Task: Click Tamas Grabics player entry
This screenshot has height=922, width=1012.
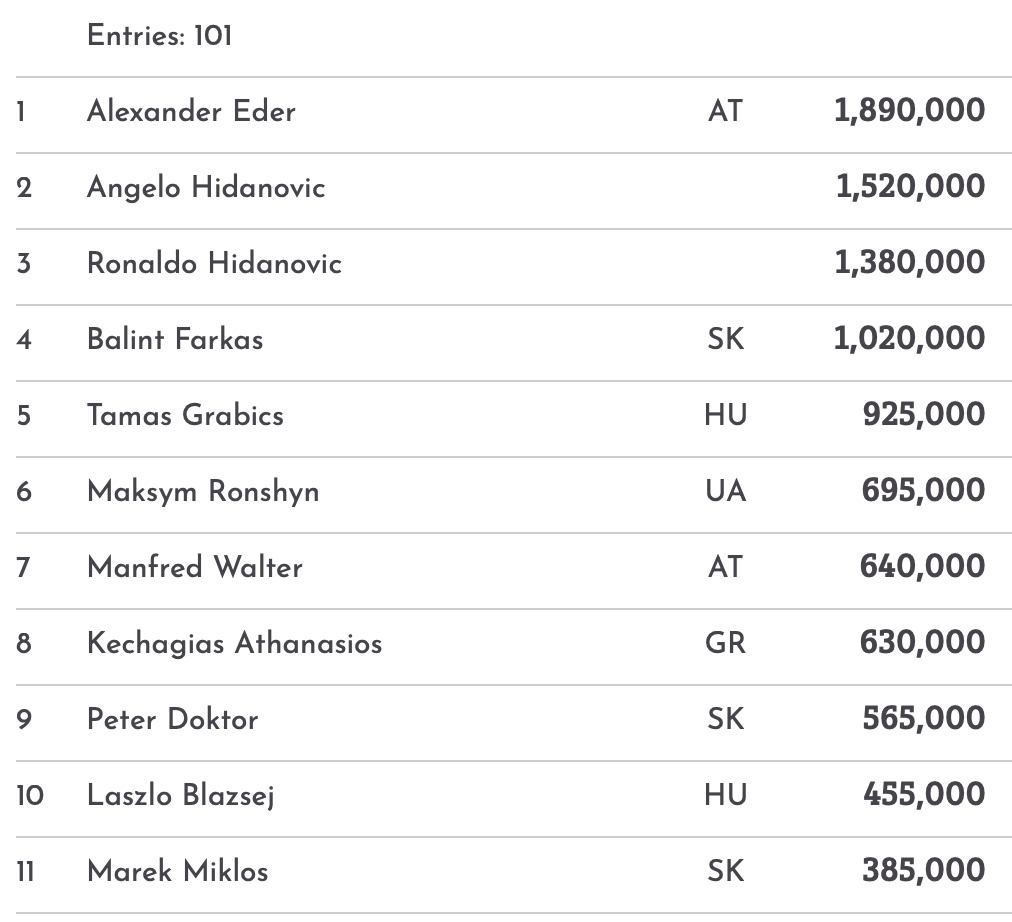Action: tap(185, 415)
